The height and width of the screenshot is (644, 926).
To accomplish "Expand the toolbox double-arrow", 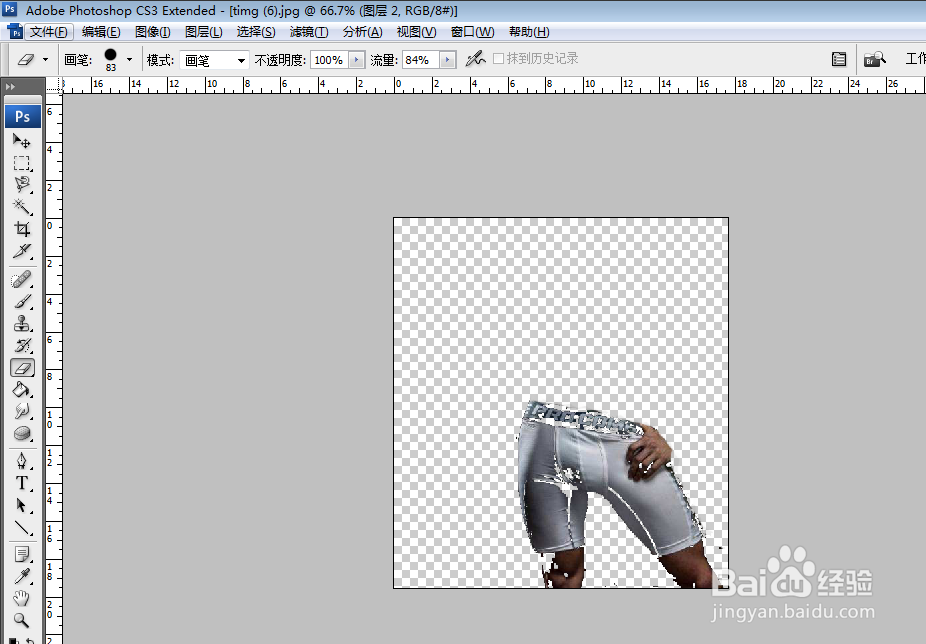I will (x=10, y=86).
